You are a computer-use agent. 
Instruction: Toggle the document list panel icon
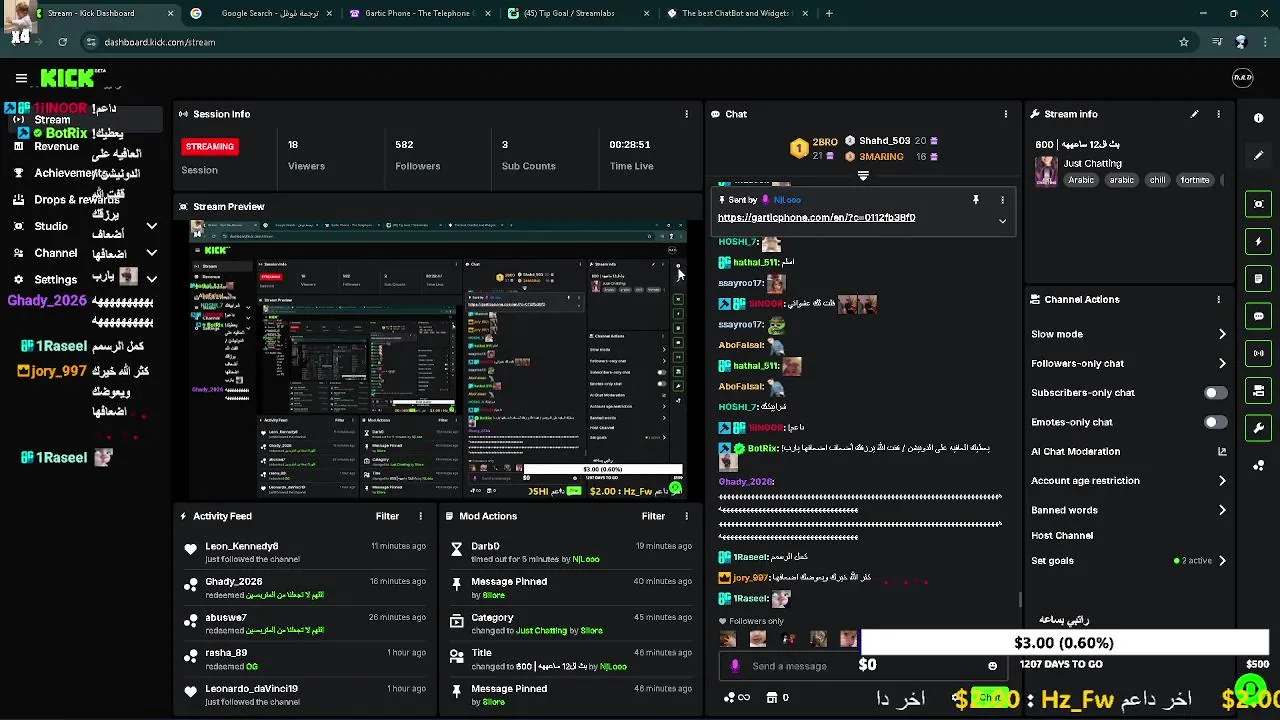[1259, 279]
